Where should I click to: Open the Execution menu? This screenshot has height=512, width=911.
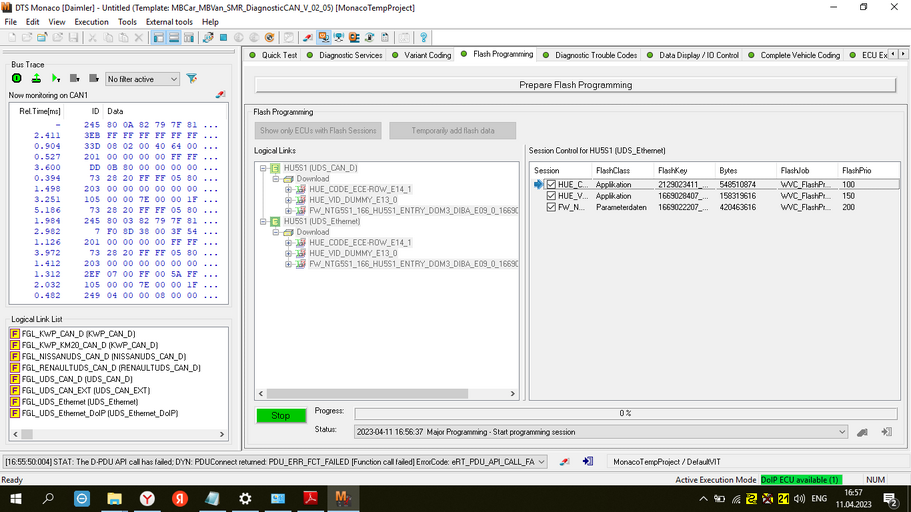point(91,22)
